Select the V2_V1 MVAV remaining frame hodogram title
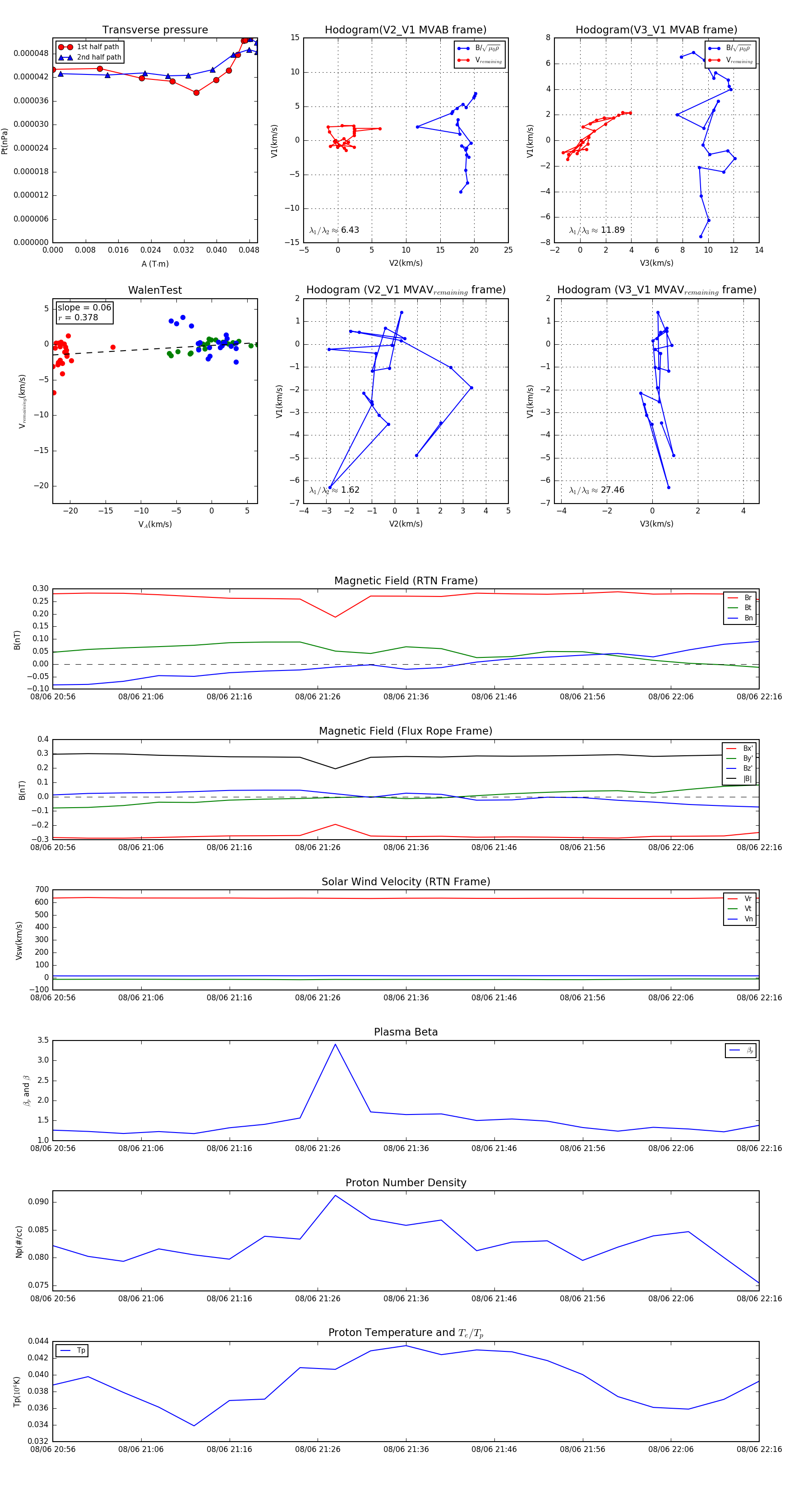Image resolution: width=812 pixels, height=1489 pixels. tap(406, 290)
